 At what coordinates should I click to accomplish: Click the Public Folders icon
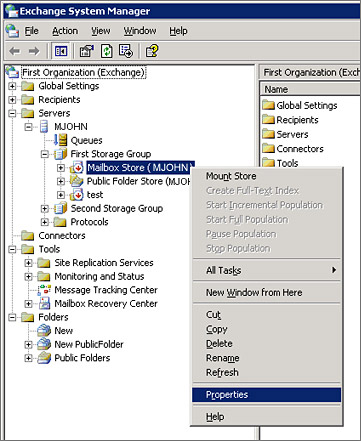point(44,358)
